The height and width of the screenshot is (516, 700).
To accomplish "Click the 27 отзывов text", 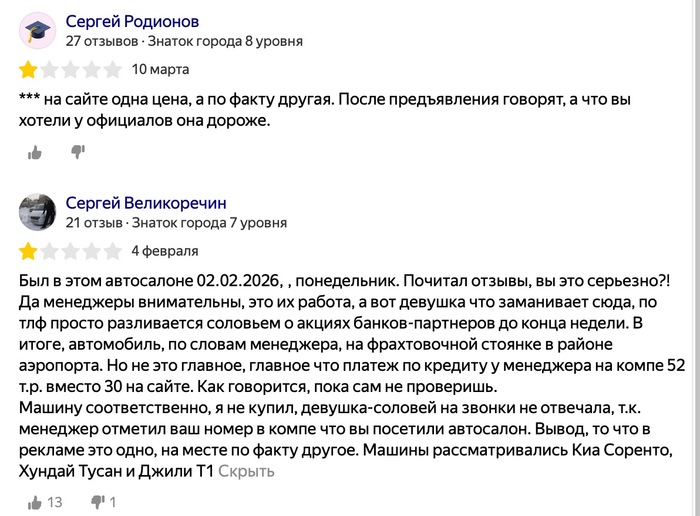I will click(102, 41).
